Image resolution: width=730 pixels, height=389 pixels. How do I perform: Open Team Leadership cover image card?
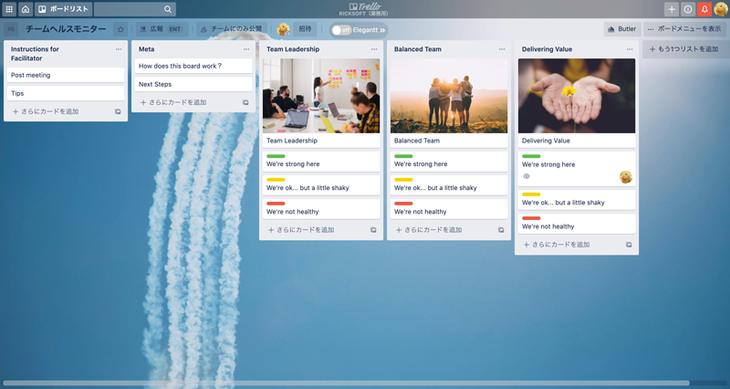pos(321,103)
